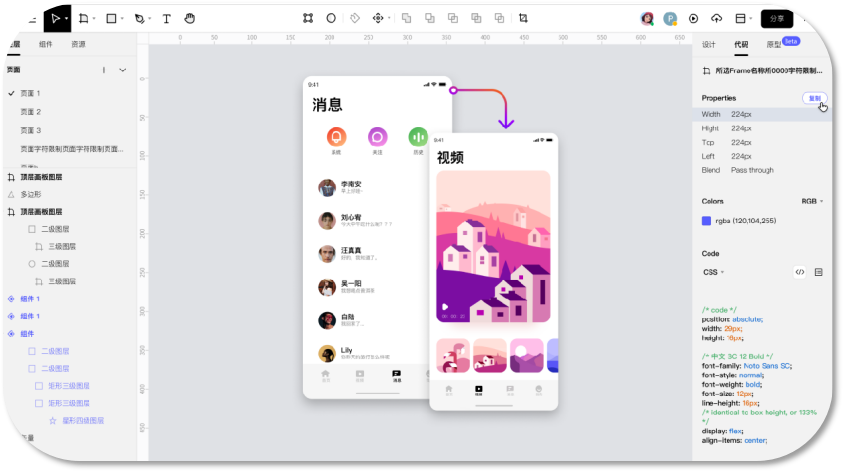844x472 pixels.
Task: Click the crop icon in toolbar
Action: tap(523, 18)
